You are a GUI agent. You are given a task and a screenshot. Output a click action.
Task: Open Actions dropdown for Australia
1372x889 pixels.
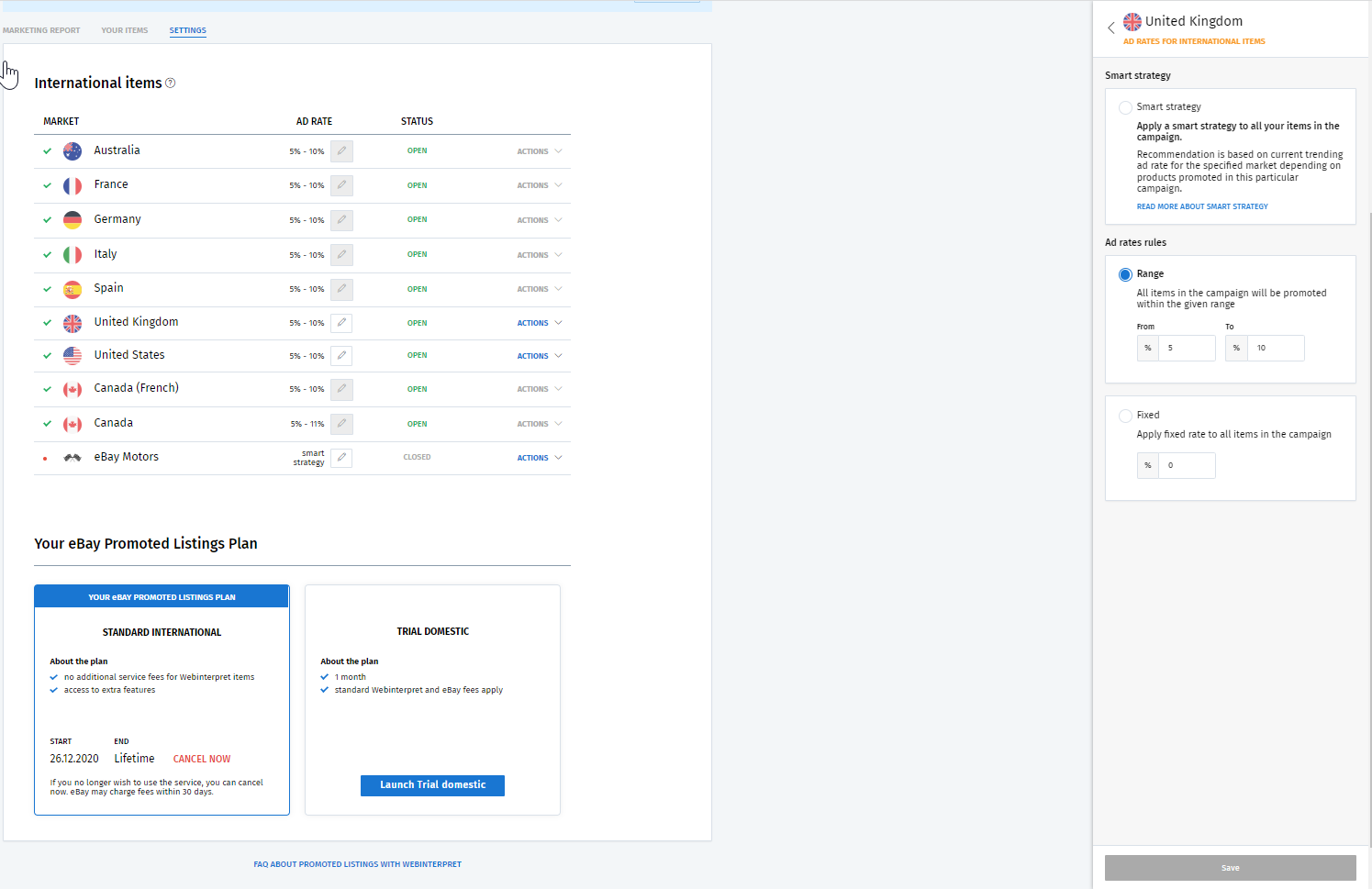(540, 151)
